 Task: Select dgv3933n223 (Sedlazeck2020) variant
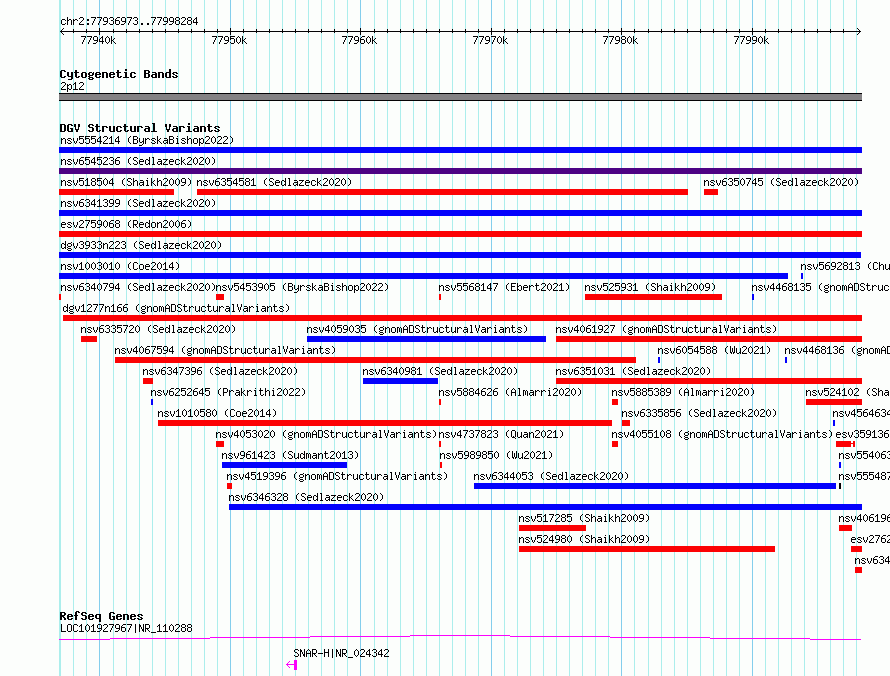pos(141,245)
